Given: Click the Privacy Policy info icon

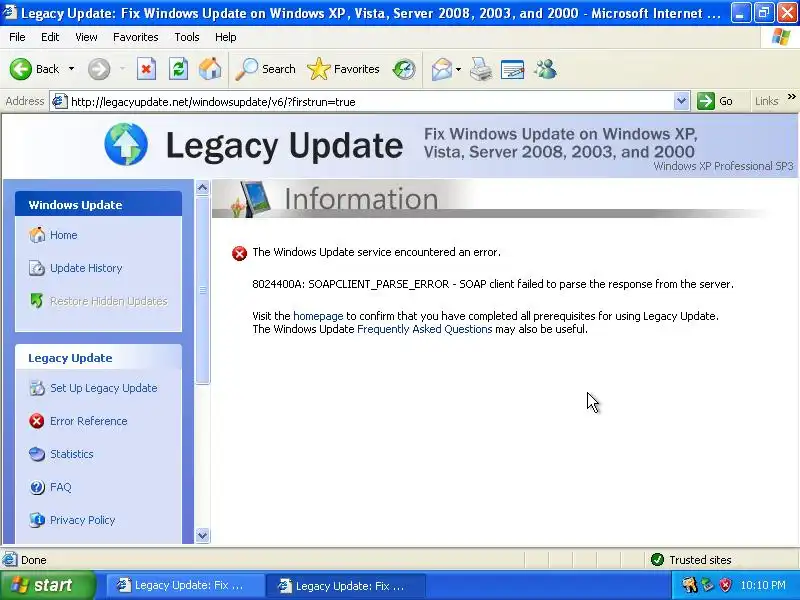Looking at the screenshot, I should 37,520.
